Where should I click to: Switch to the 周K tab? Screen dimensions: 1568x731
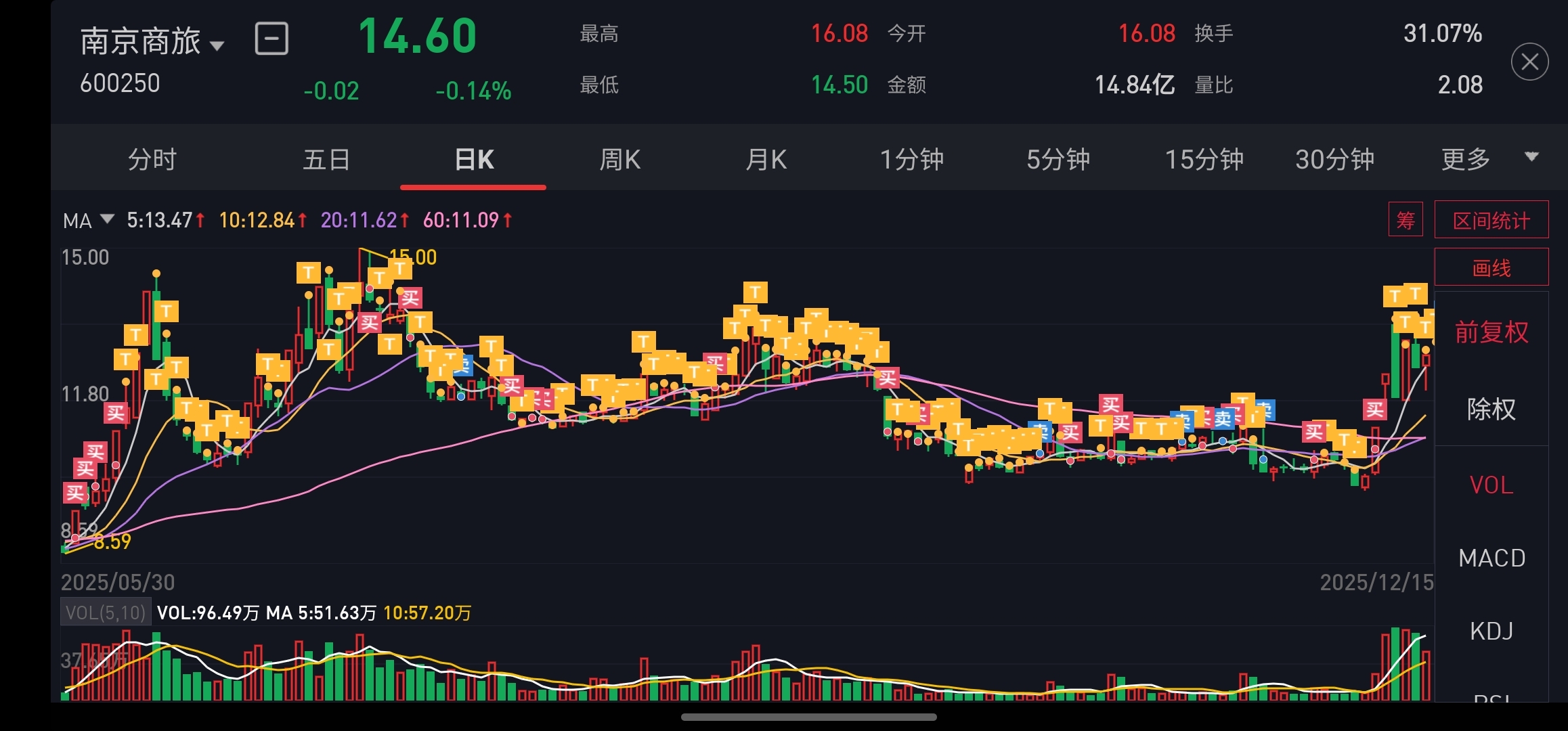[x=619, y=160]
